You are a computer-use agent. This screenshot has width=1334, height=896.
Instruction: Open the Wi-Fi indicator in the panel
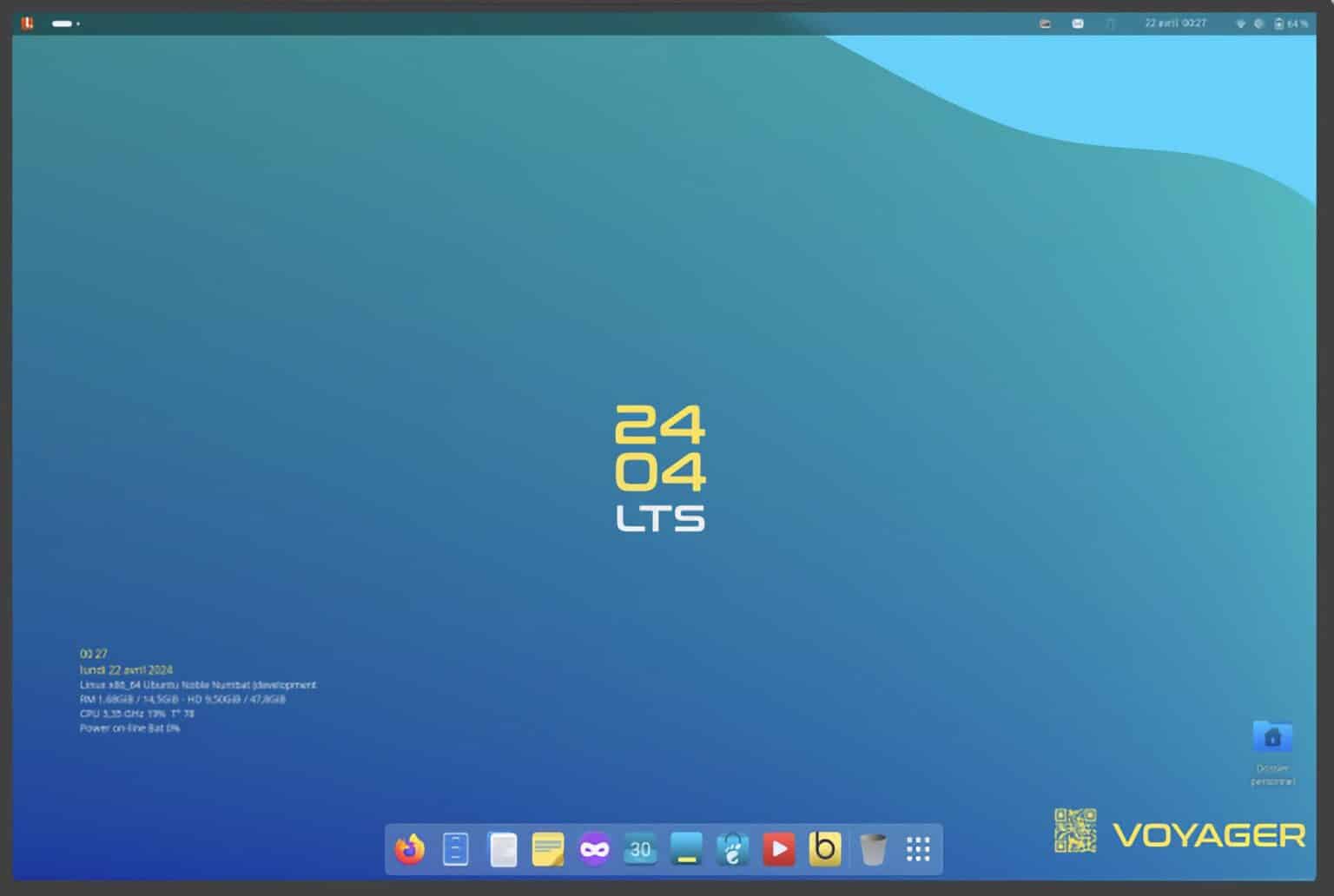click(x=1239, y=23)
